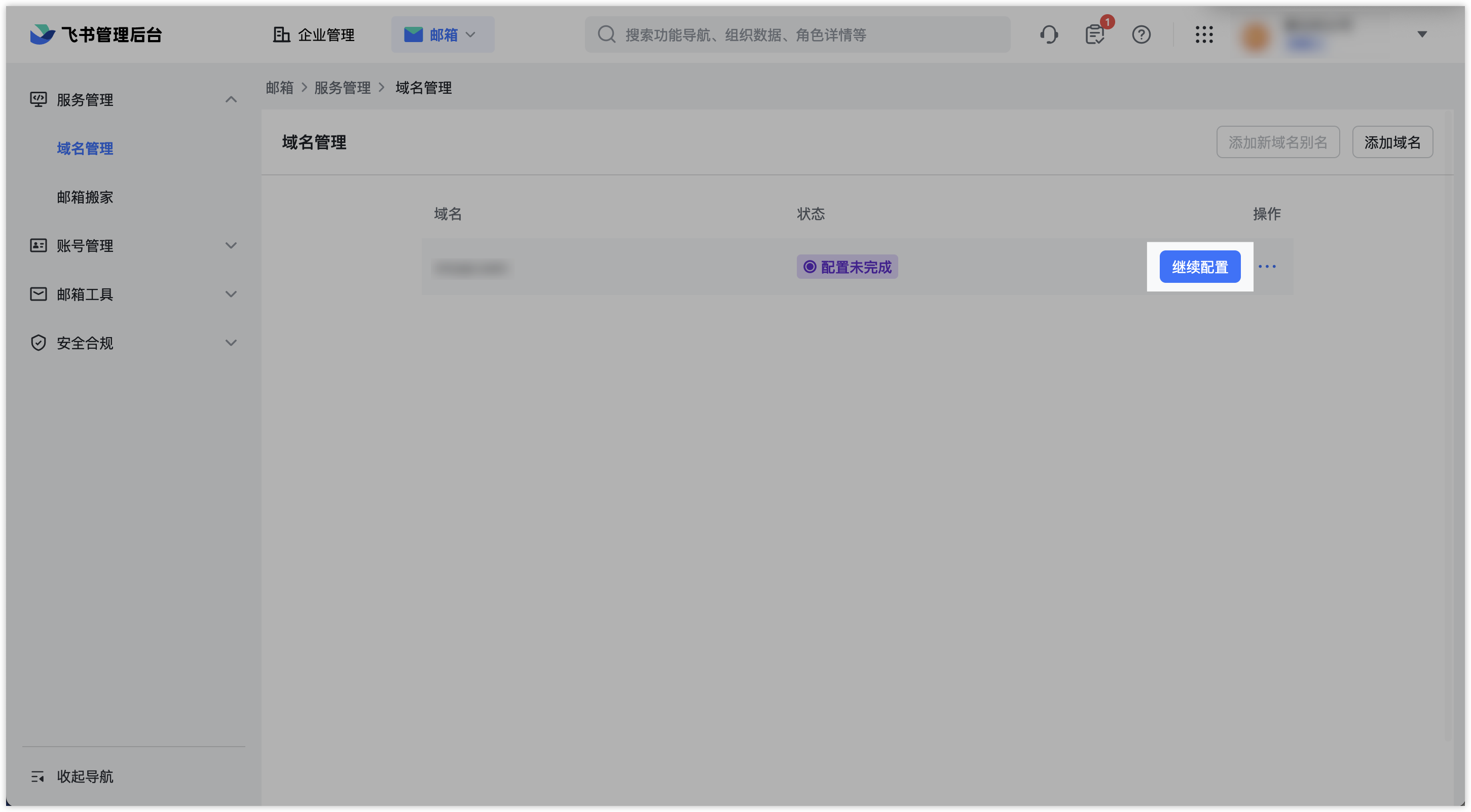Select 邮箱搬家 in the sidebar
Image resolution: width=1471 pixels, height=812 pixels.
85,197
